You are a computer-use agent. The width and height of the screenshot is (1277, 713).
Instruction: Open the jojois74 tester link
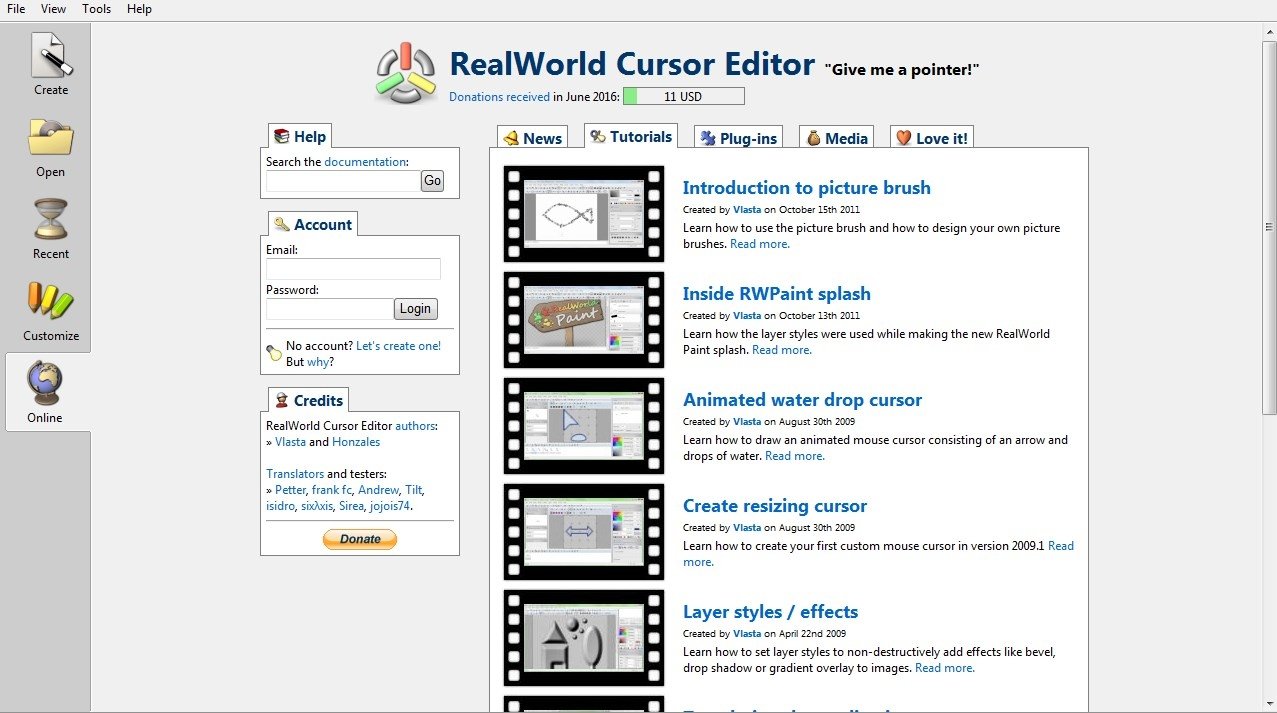[x=389, y=506]
